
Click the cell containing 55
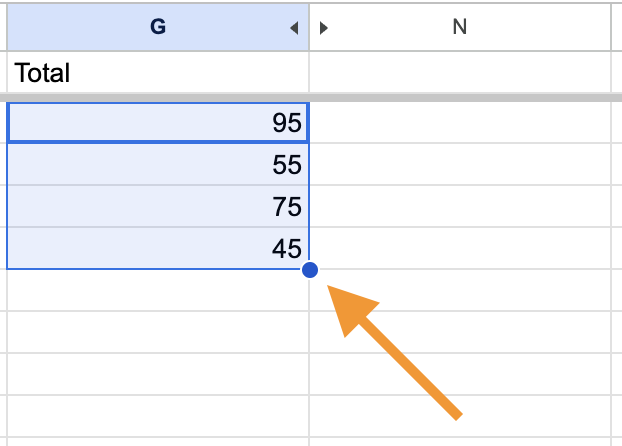[157, 165]
